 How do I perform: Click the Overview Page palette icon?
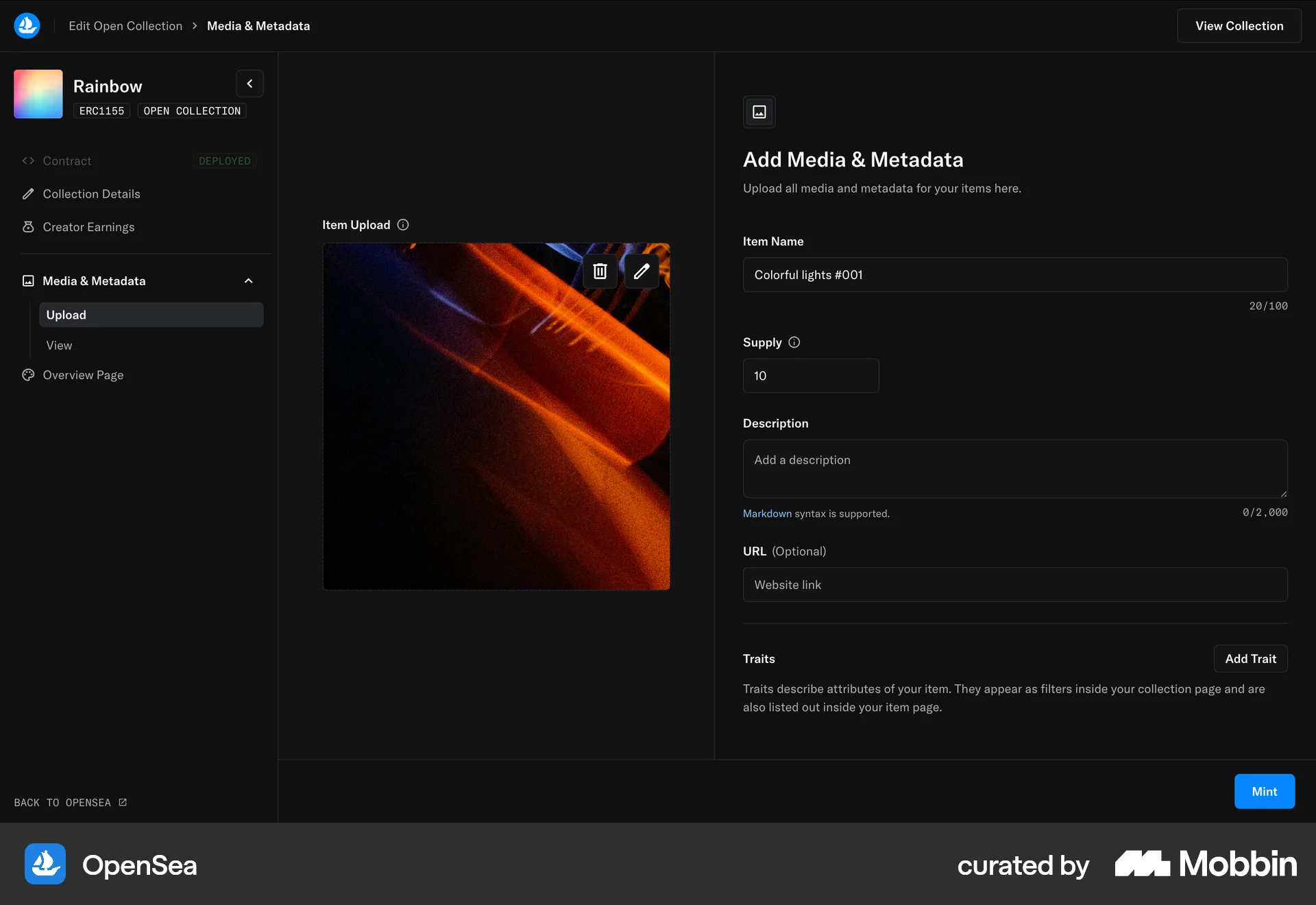[x=28, y=375]
